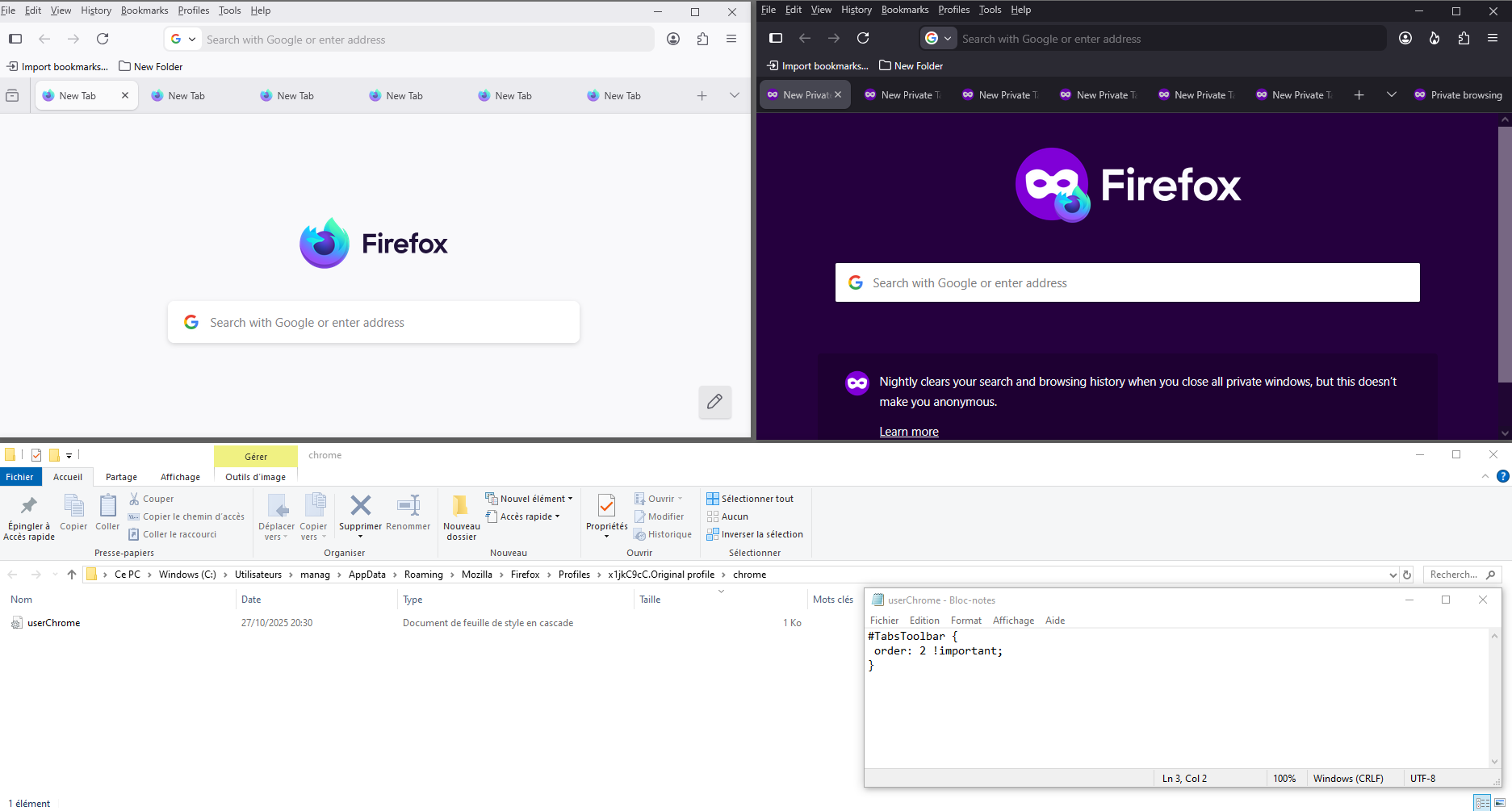Screen dimensions: 1512x811
Task: Expand the Google search engine dropdown in left Firefox
Action: pos(183,39)
